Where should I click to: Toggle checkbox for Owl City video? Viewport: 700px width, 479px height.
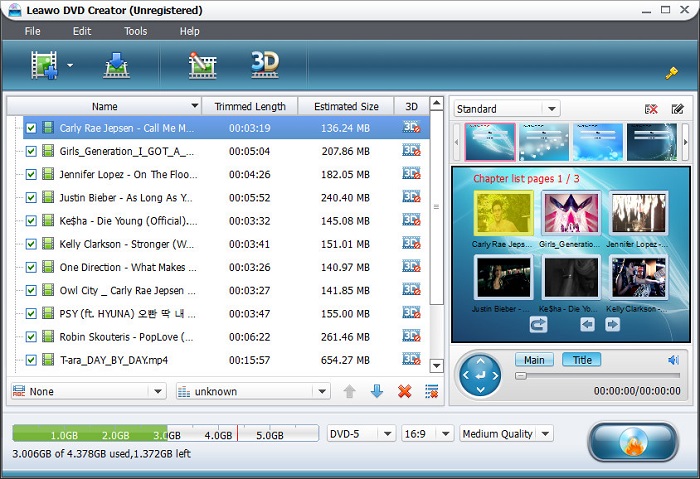[x=32, y=290]
